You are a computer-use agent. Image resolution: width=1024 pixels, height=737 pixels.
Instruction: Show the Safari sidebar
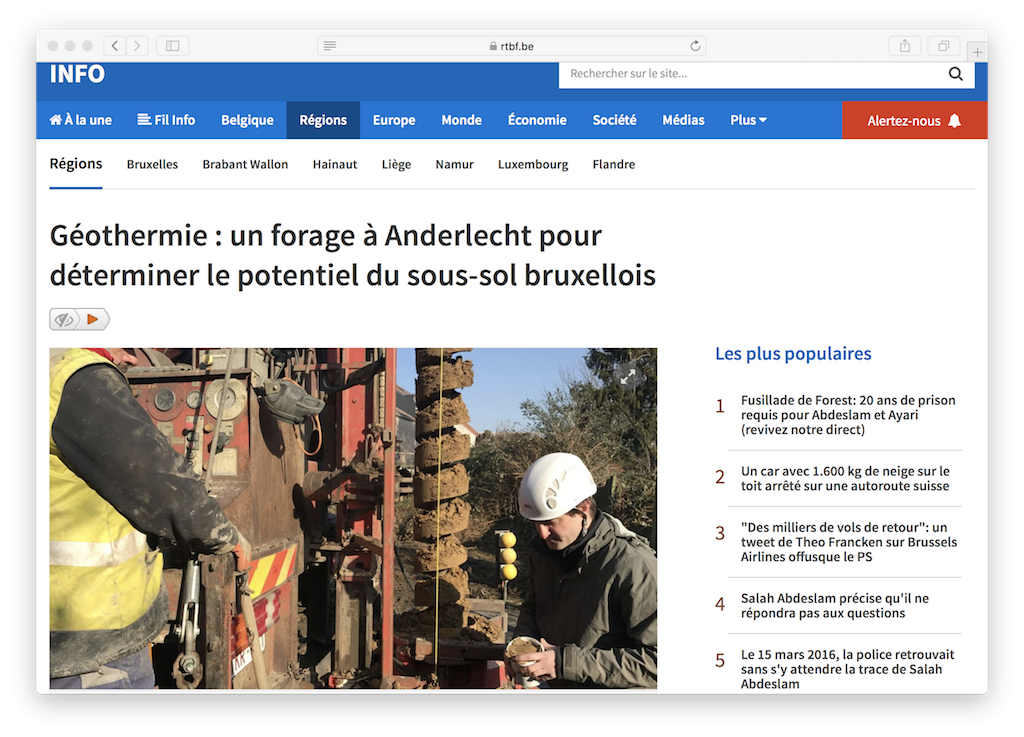(172, 46)
